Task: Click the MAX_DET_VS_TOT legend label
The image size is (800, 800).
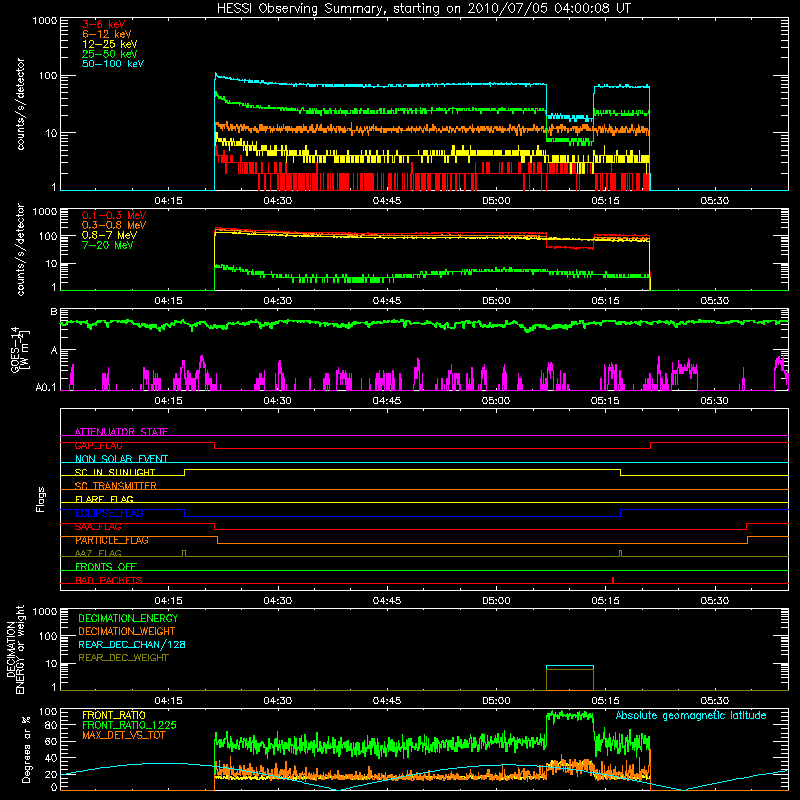Action: click(x=123, y=735)
